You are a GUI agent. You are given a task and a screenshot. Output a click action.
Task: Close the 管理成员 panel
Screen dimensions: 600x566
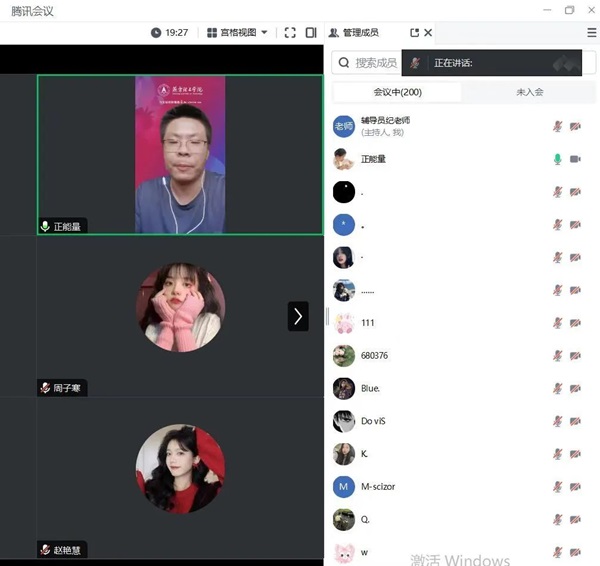click(429, 33)
